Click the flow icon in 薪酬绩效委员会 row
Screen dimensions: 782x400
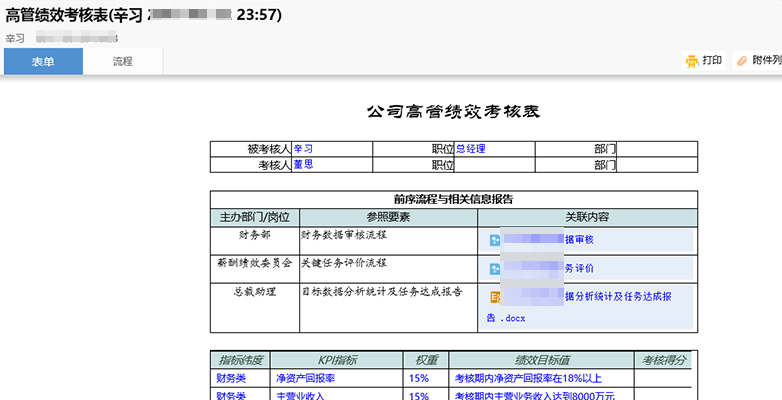click(x=494, y=268)
